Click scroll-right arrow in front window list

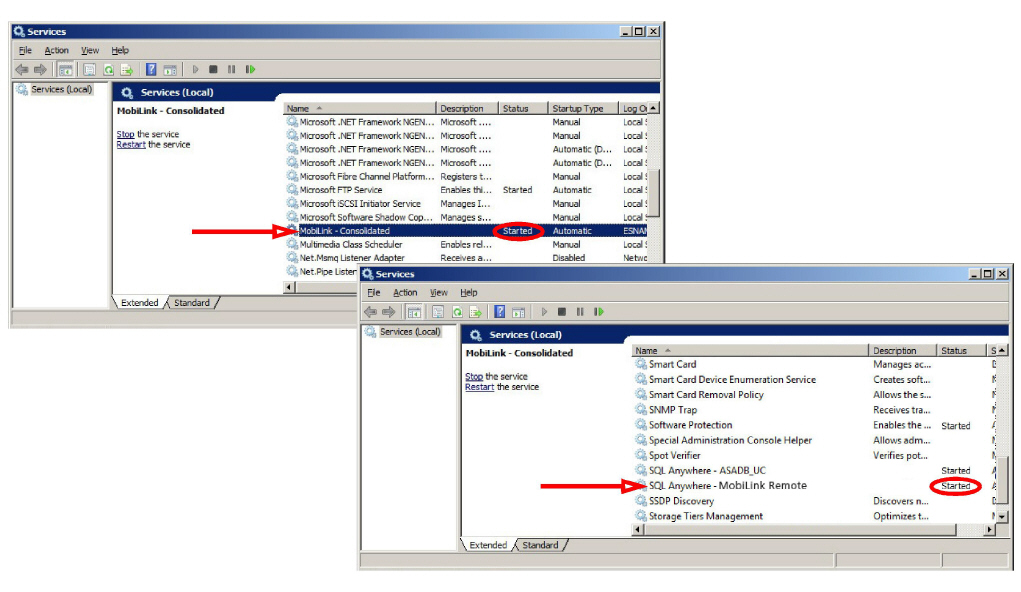click(x=990, y=530)
